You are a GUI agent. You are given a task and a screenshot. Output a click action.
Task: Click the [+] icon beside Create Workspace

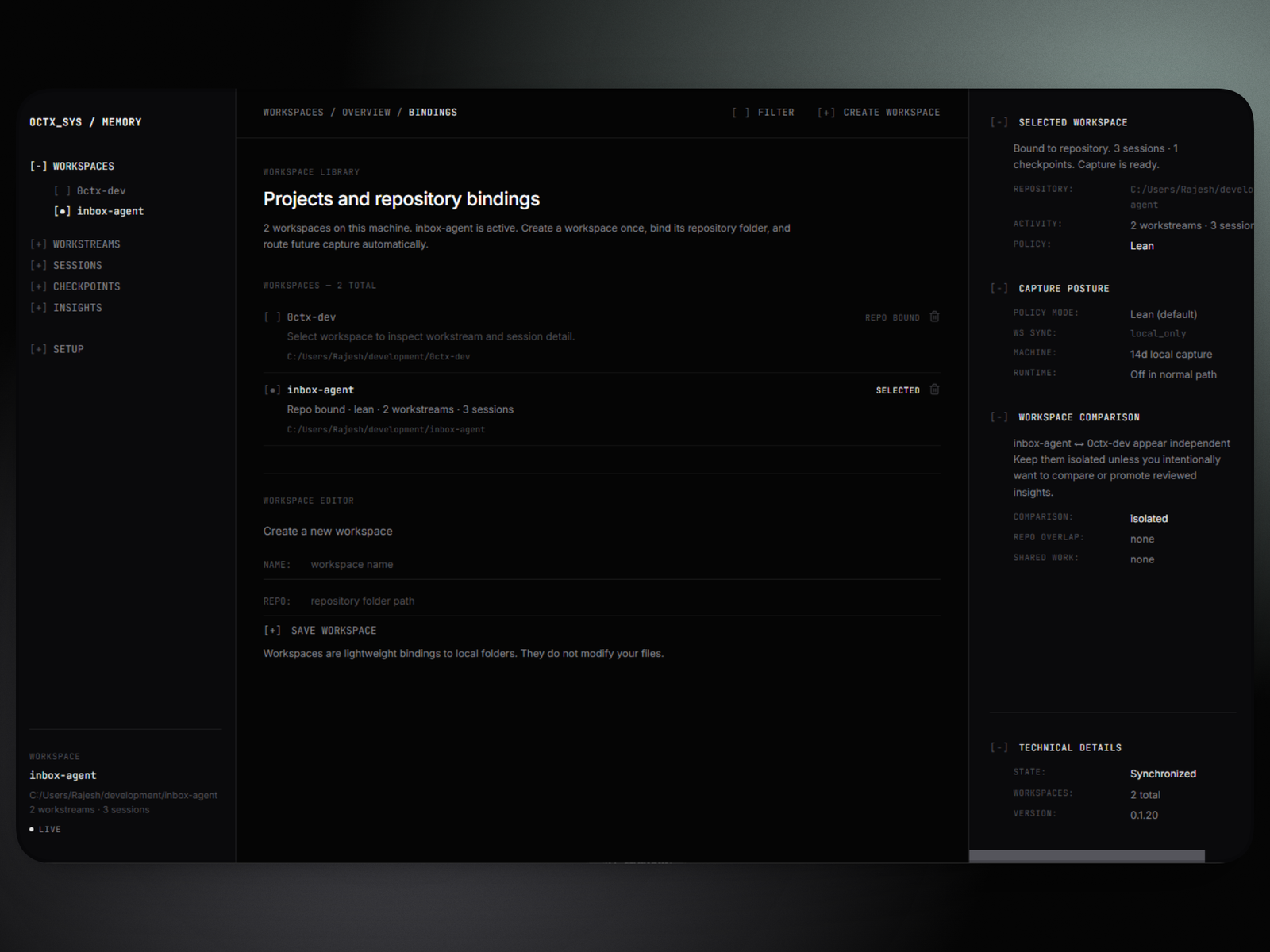click(x=825, y=113)
